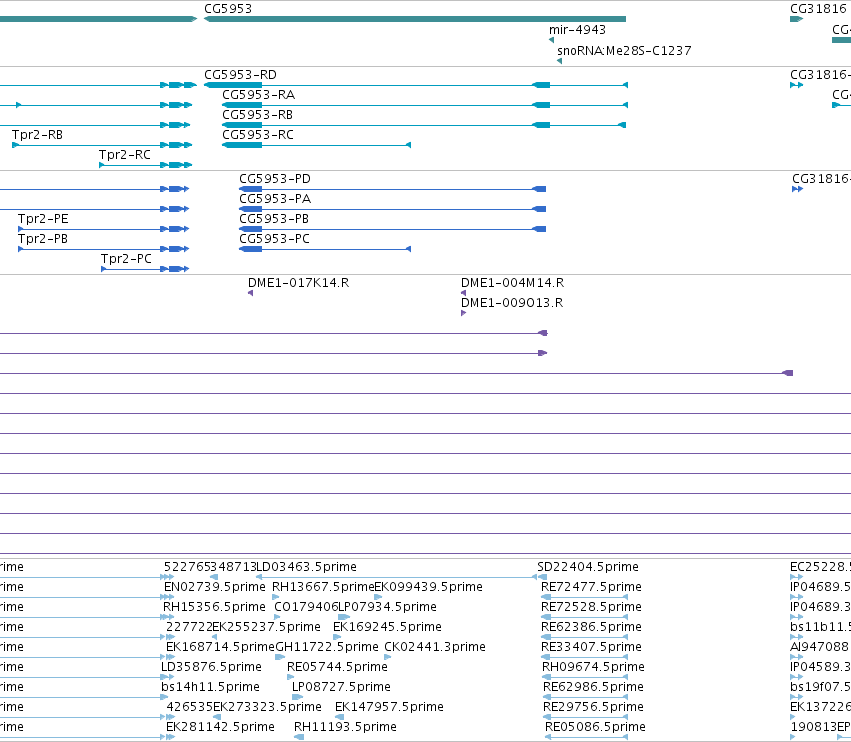Open the Tpr2-PC protein label
Screen dimensions: 851x742
(x=126, y=259)
